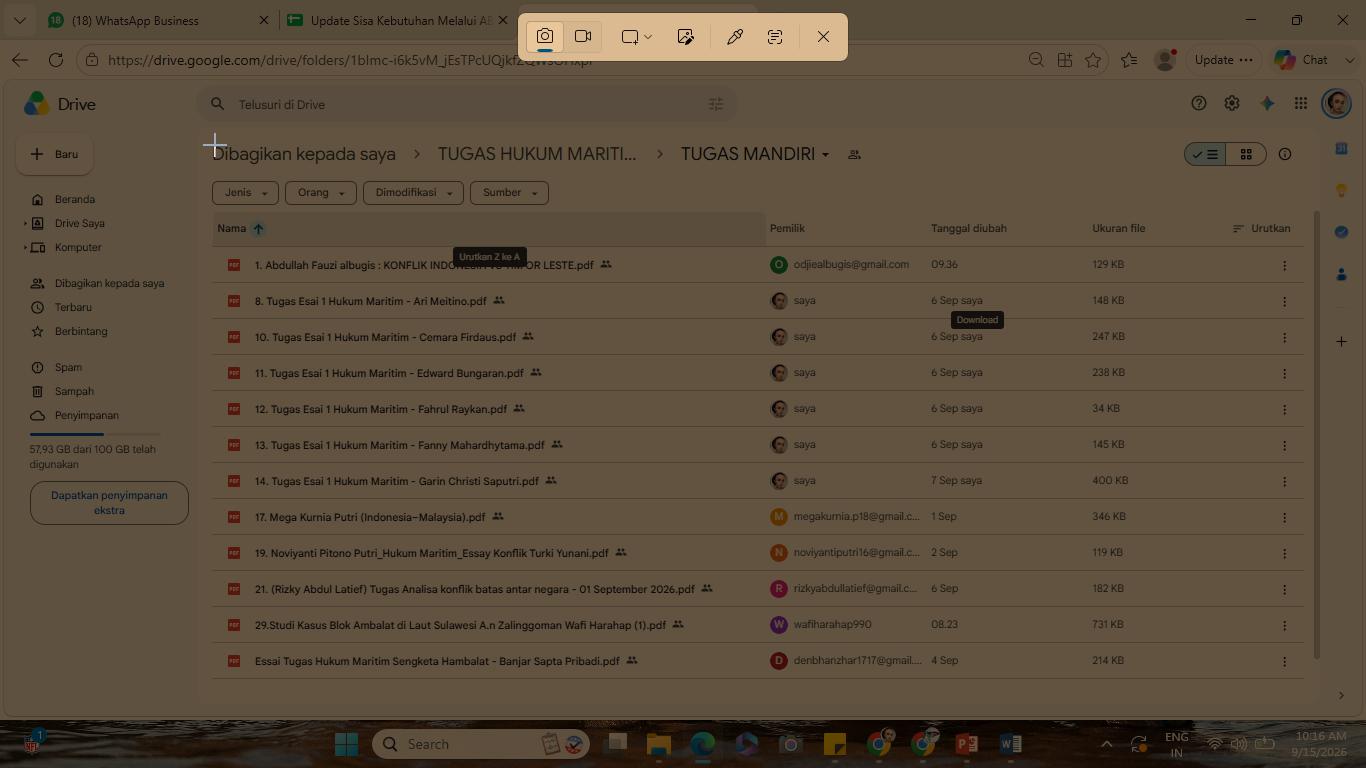1366x768 pixels.
Task: Toggle name sort order arrow
Action: click(x=258, y=228)
